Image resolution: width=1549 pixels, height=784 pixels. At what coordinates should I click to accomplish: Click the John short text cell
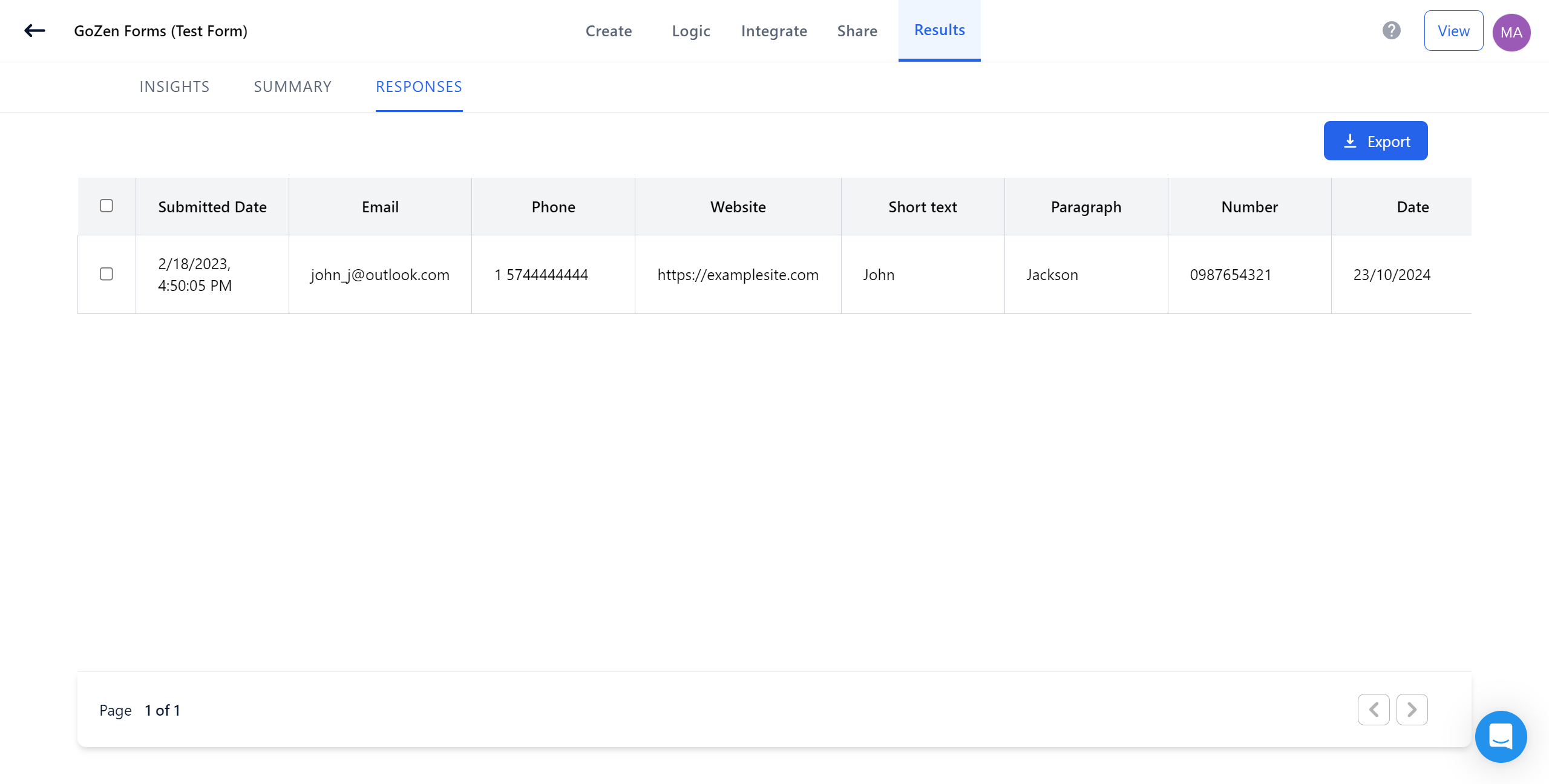[x=923, y=275]
